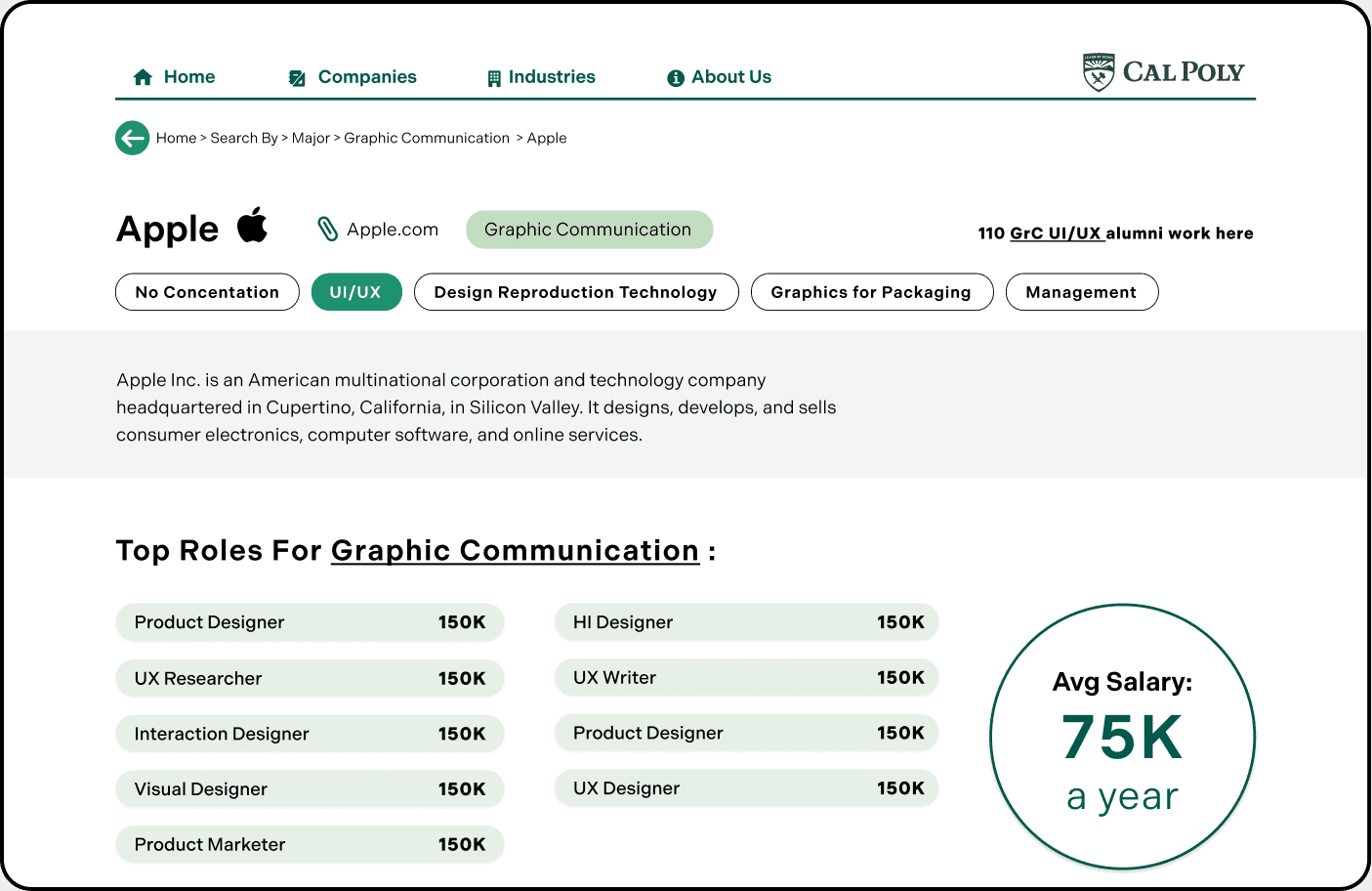
Task: Open the HI Designer role row
Action: [747, 622]
